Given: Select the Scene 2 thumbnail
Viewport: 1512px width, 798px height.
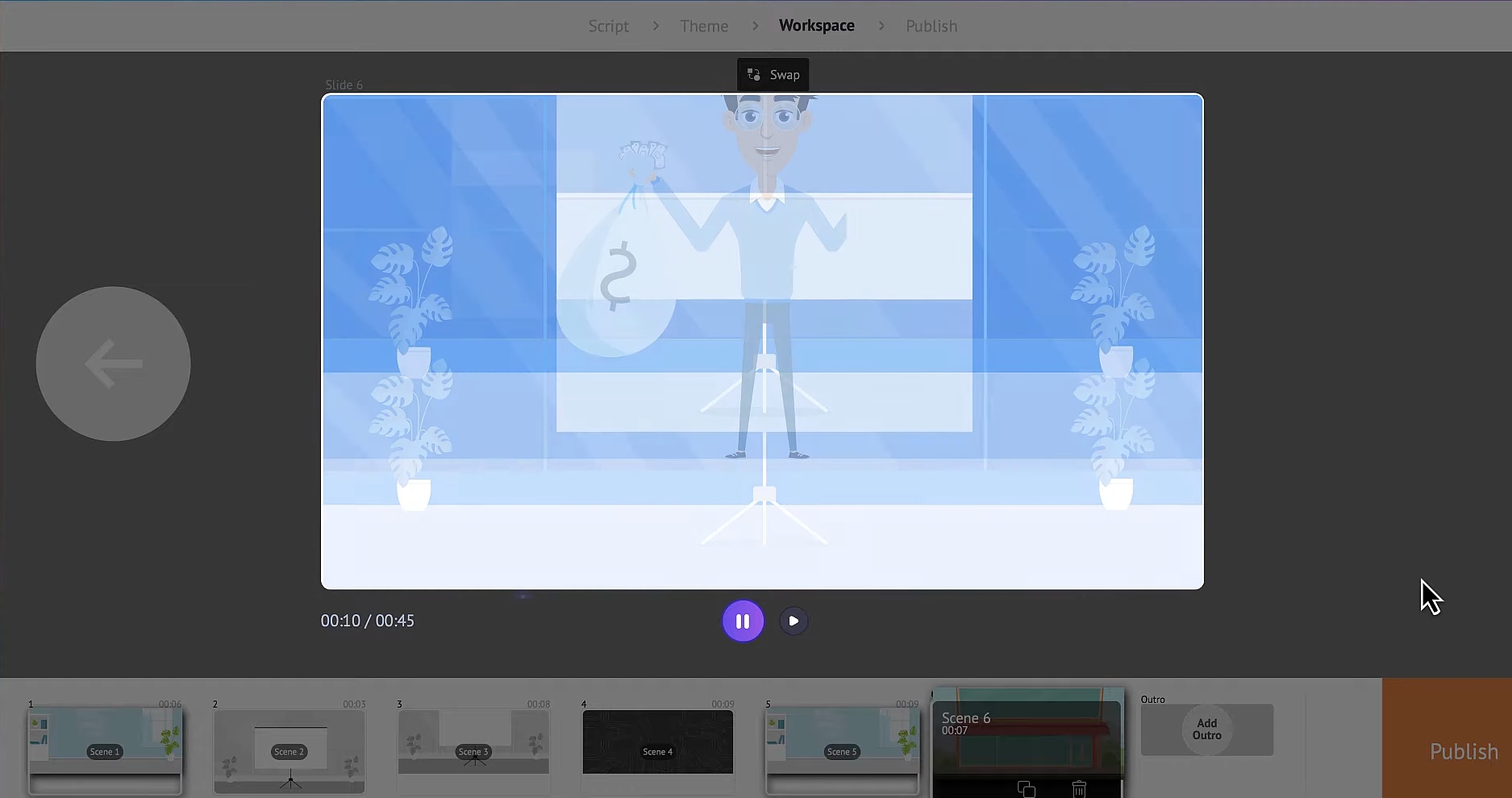Looking at the screenshot, I should coord(289,750).
